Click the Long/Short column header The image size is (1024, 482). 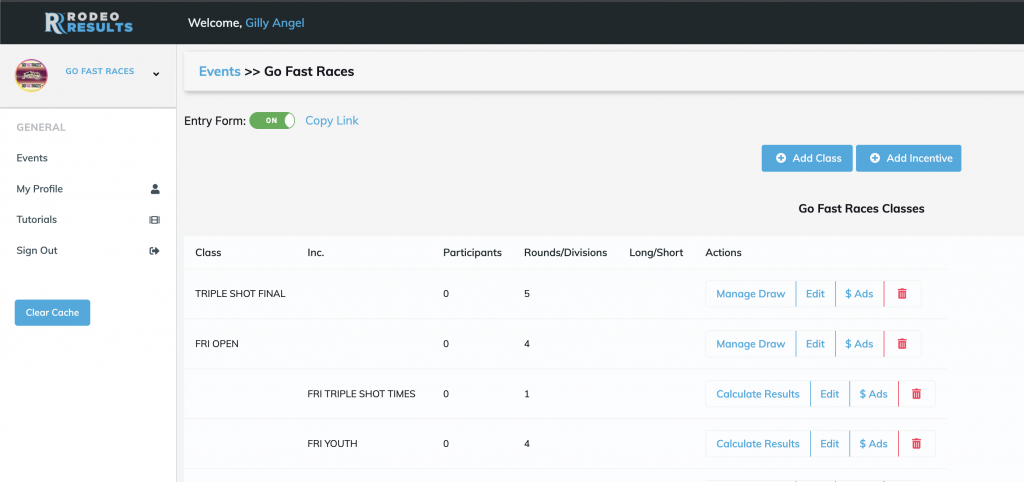pyautogui.click(x=656, y=253)
